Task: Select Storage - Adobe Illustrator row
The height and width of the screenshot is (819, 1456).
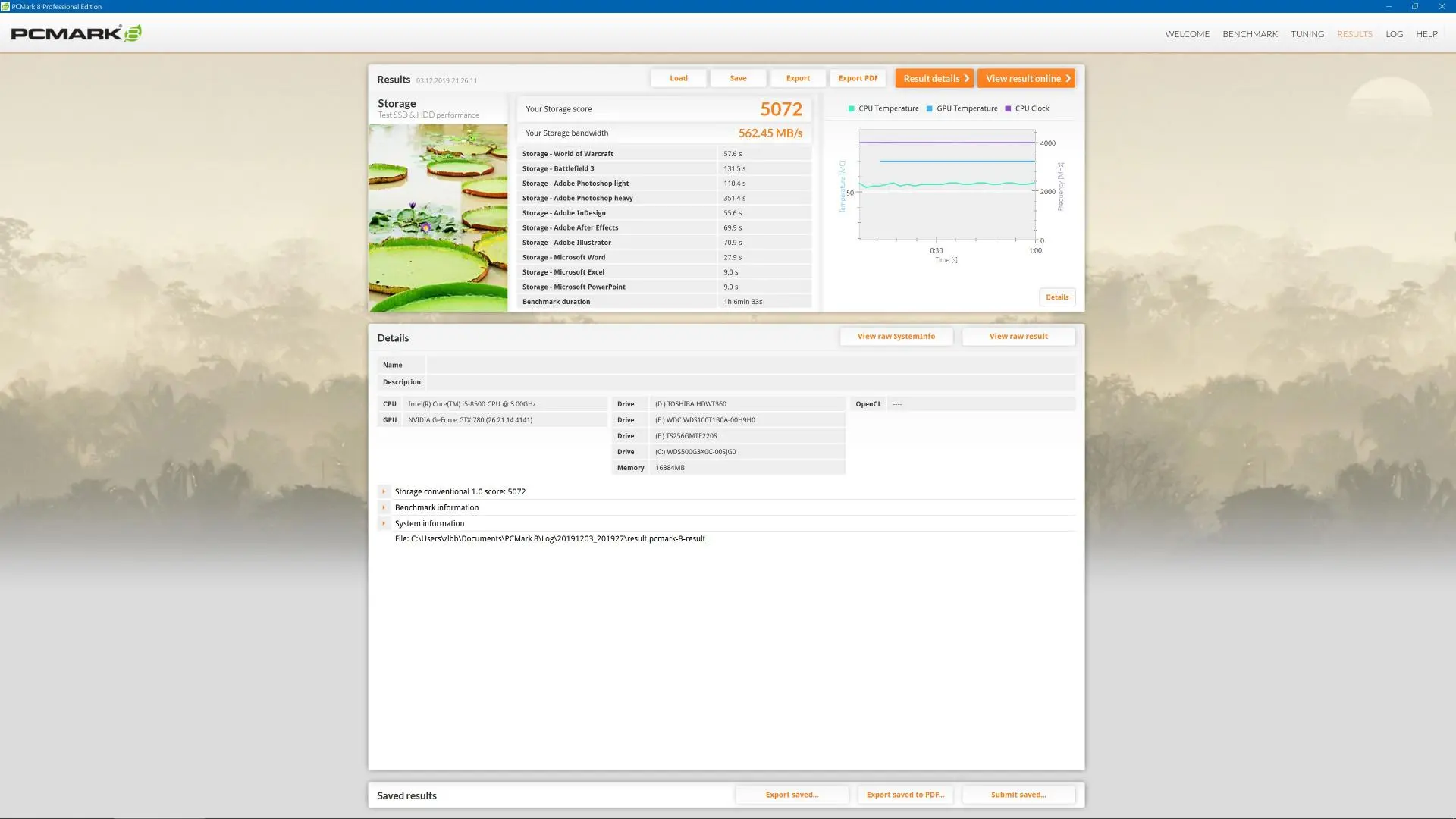Action: 664,243
